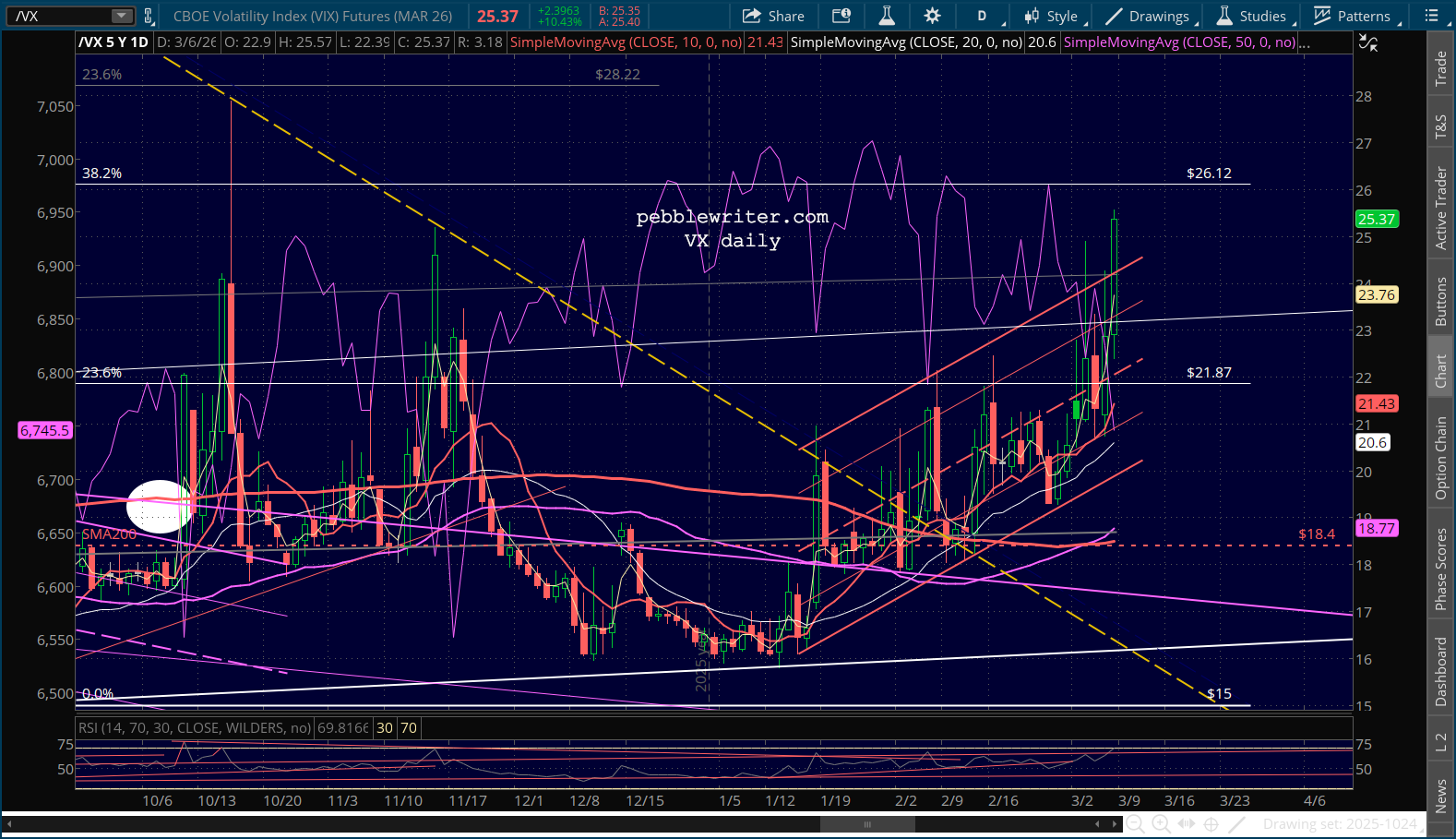Switch to the T&S side tab
Screen dimensions: 1456x839
[1440, 127]
